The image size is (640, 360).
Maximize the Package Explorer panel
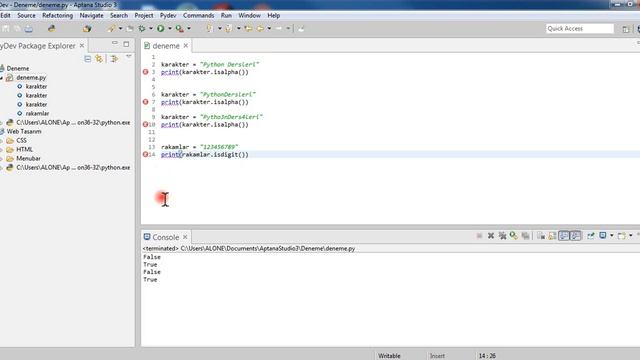(x=126, y=44)
